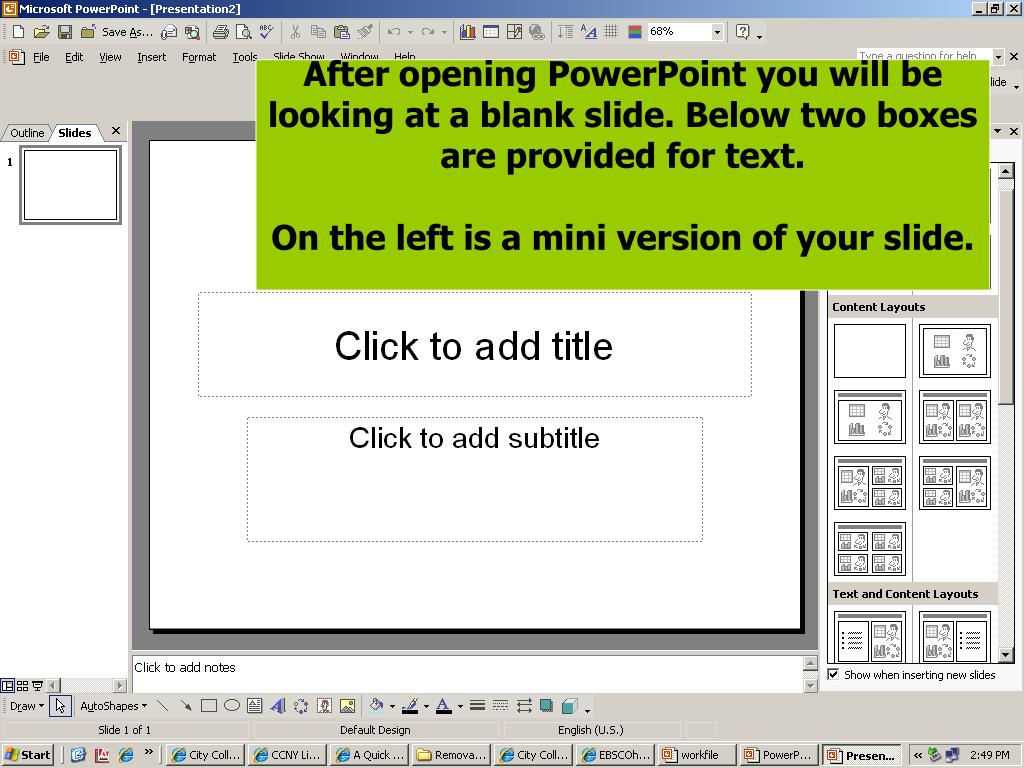Click the Copy icon in the toolbar

click(x=318, y=31)
